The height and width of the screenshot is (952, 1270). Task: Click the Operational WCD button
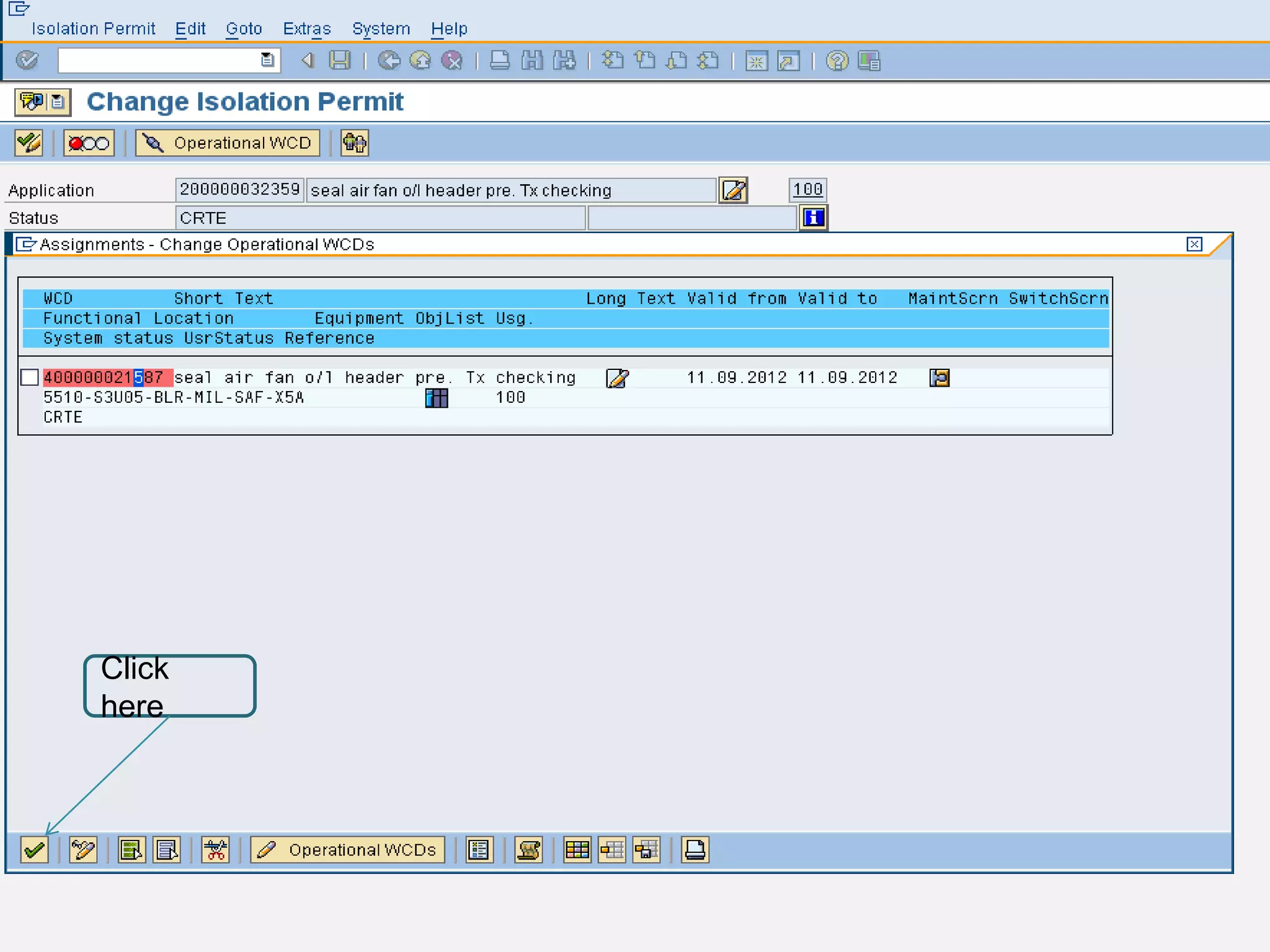coord(228,143)
